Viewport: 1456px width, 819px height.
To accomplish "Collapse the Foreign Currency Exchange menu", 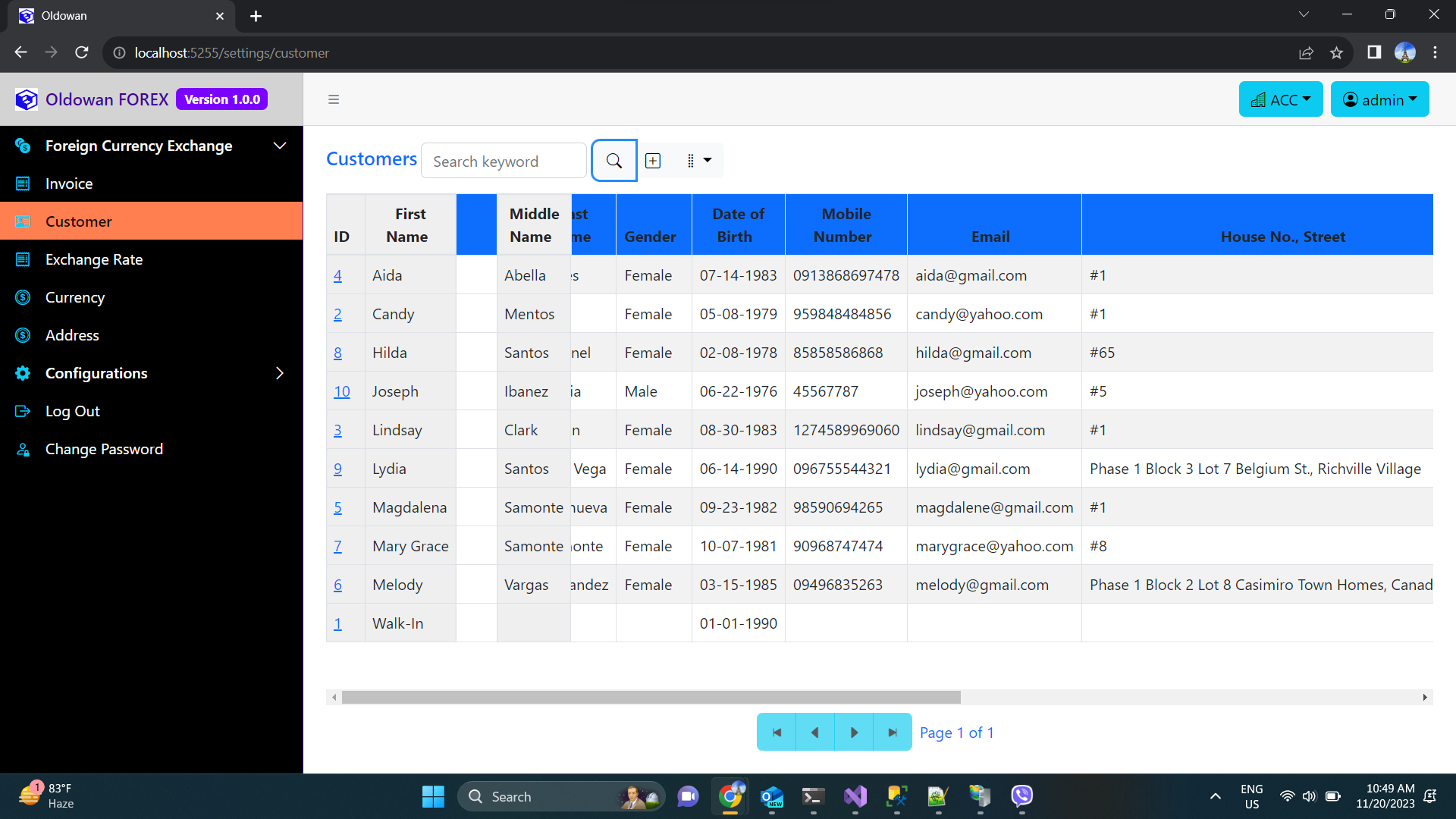I will [279, 145].
